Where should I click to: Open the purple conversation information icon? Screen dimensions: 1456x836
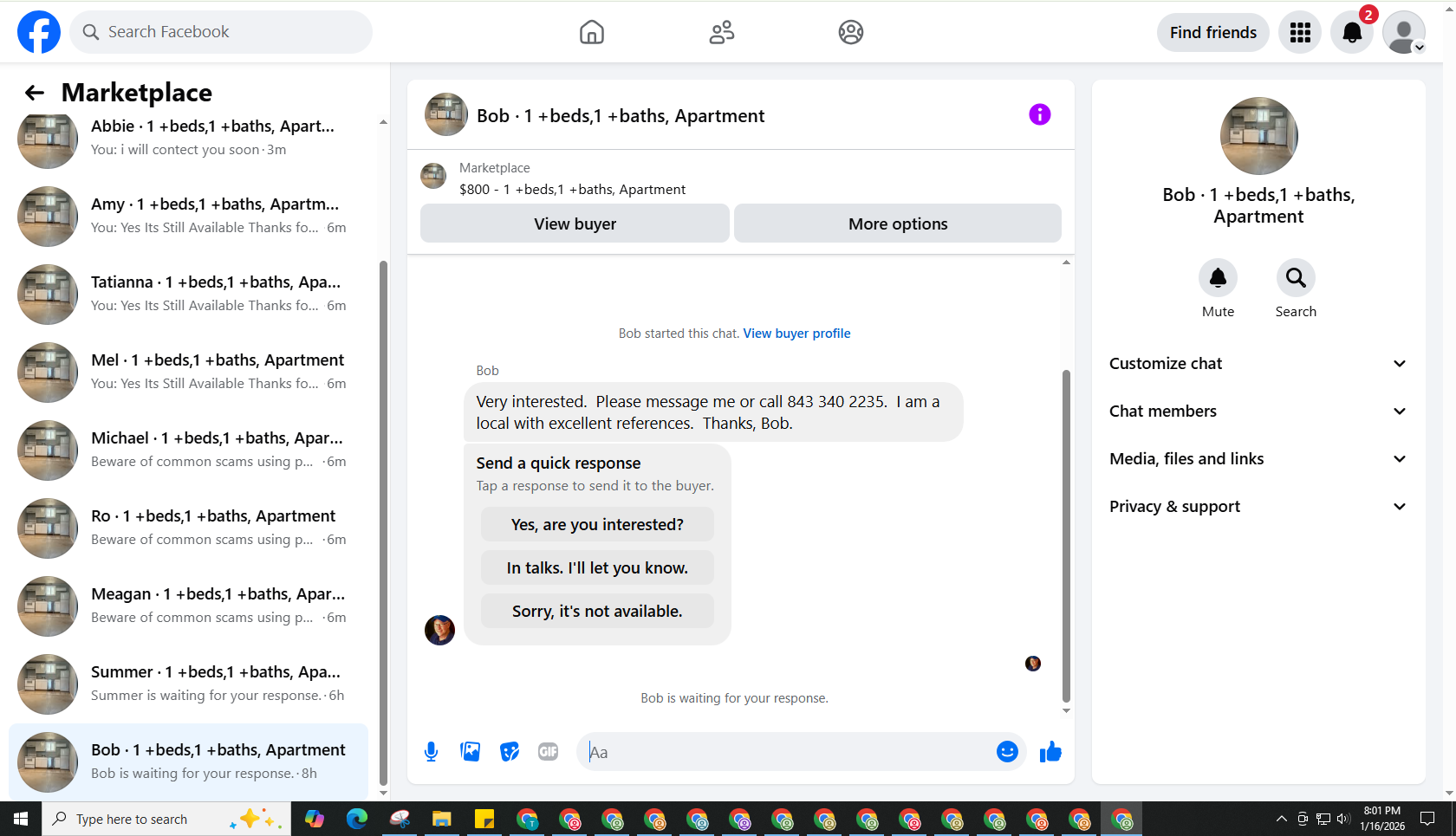point(1040,114)
